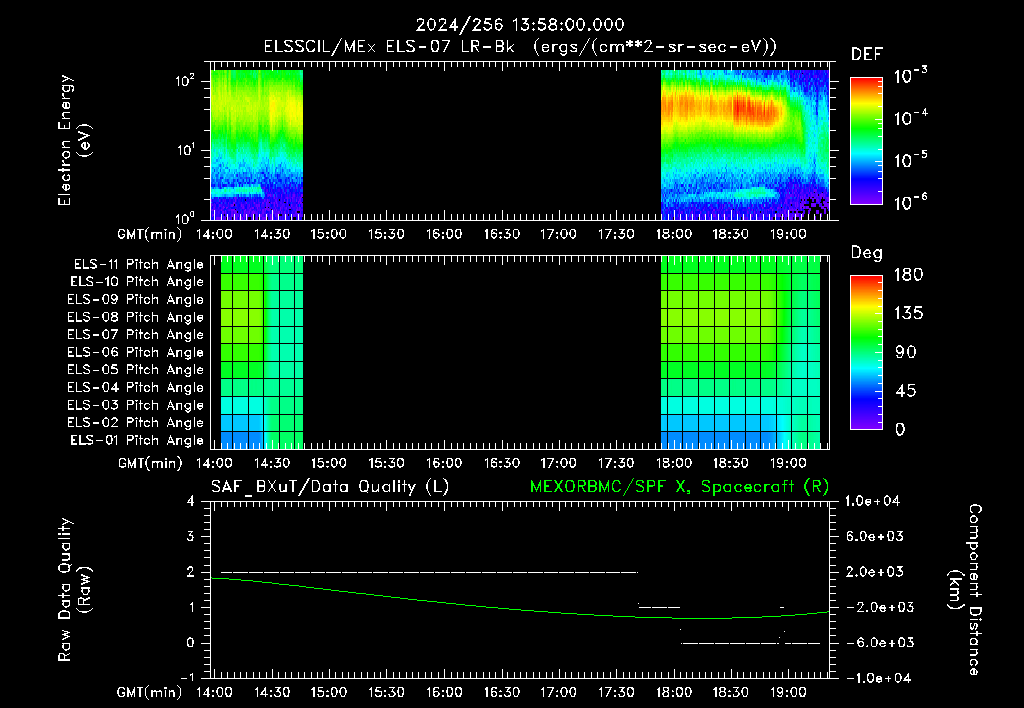The height and width of the screenshot is (708, 1024).
Task: Select the 'ELS-06 Pitch Angle' row label
Action: pyautogui.click(x=136, y=352)
